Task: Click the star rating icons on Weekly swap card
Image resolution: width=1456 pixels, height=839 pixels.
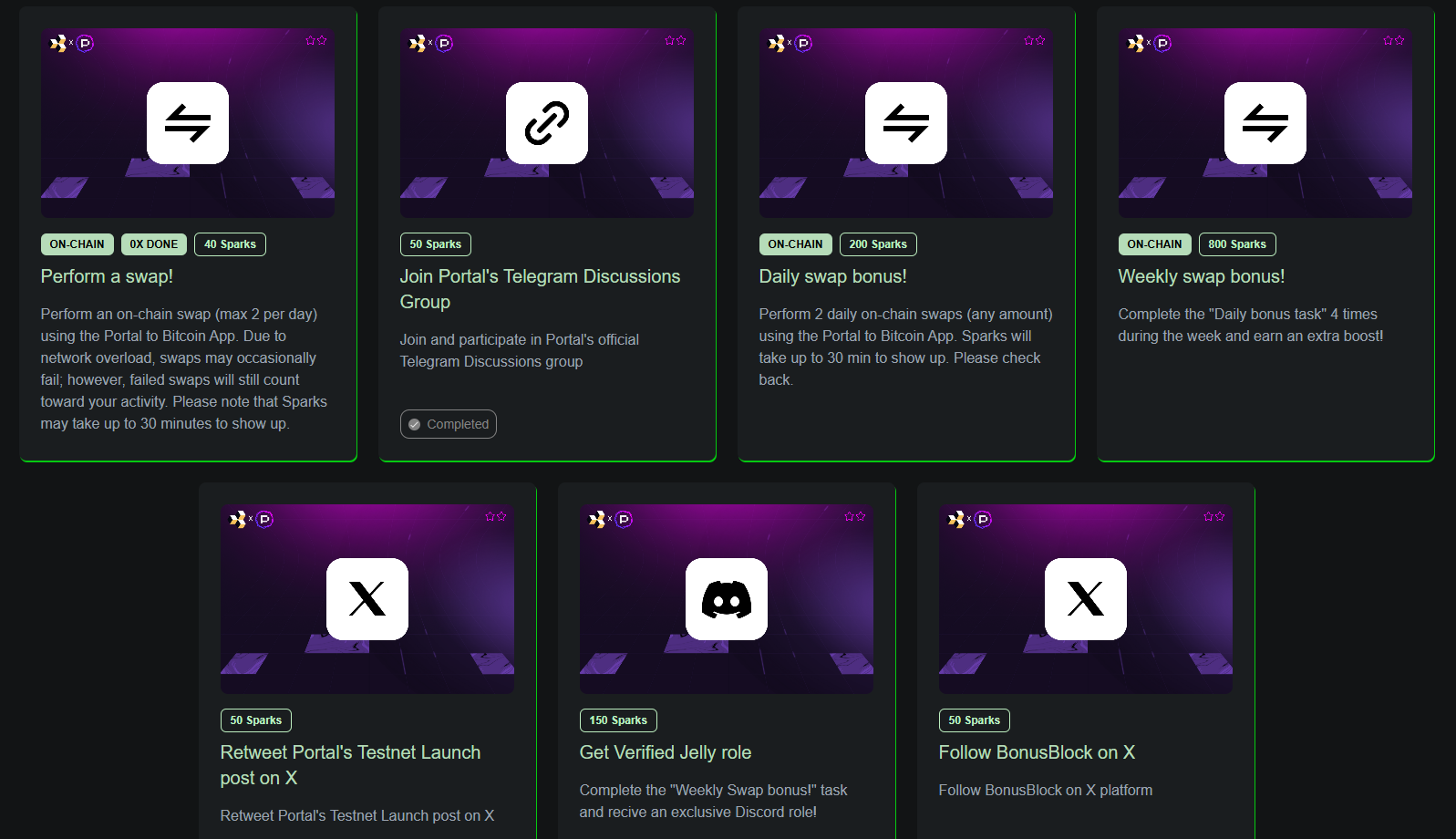Action: point(1393,41)
